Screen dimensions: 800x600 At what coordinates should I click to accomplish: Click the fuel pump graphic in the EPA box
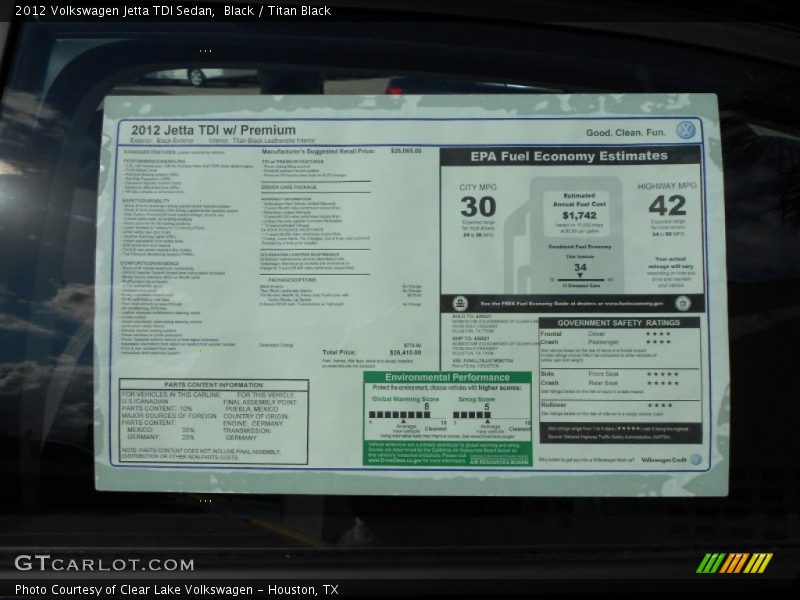566,235
